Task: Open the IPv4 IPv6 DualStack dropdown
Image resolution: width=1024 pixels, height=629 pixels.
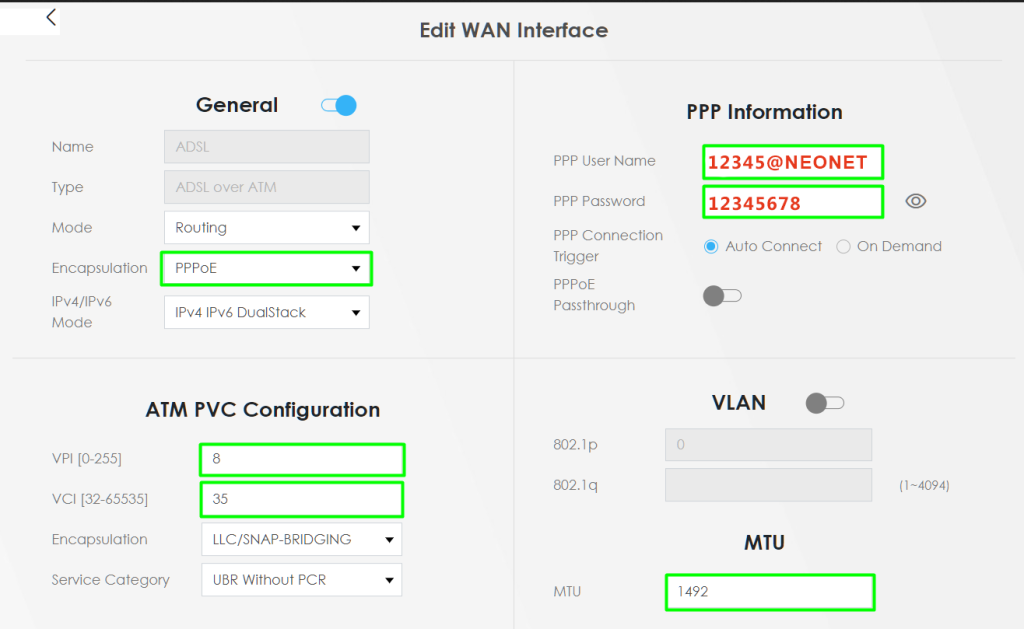Action: (266, 312)
